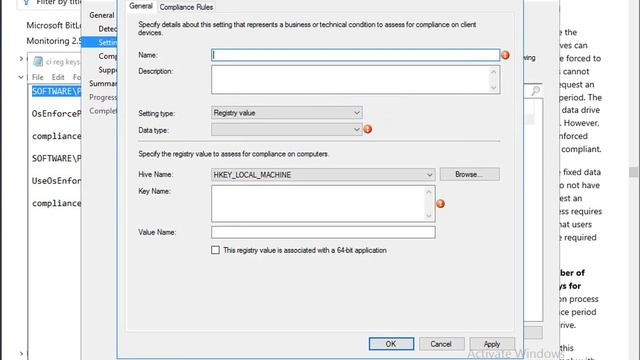Image resolution: width=640 pixels, height=360 pixels.
Task: Click the Data type error icon
Action: 368,129
